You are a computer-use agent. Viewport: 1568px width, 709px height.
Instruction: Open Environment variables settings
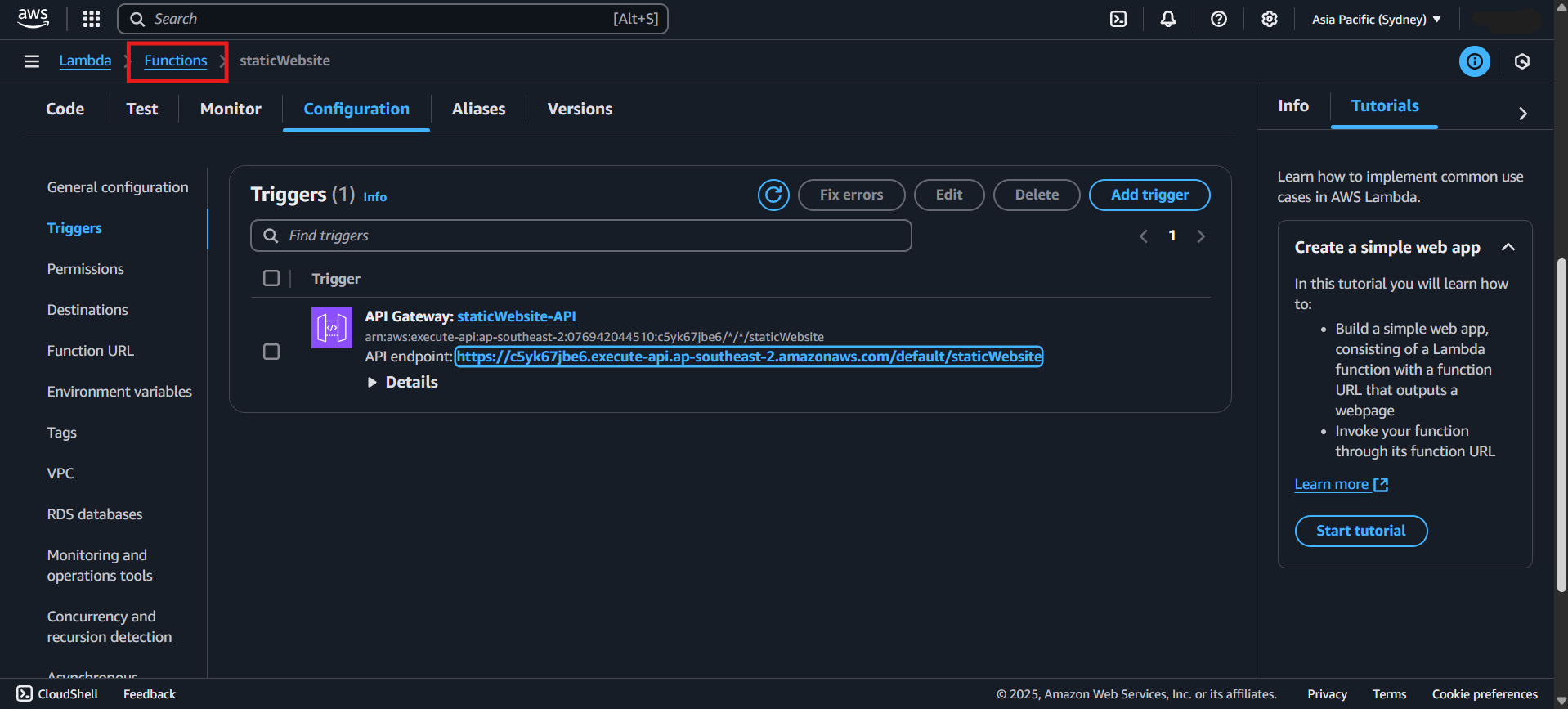(119, 392)
